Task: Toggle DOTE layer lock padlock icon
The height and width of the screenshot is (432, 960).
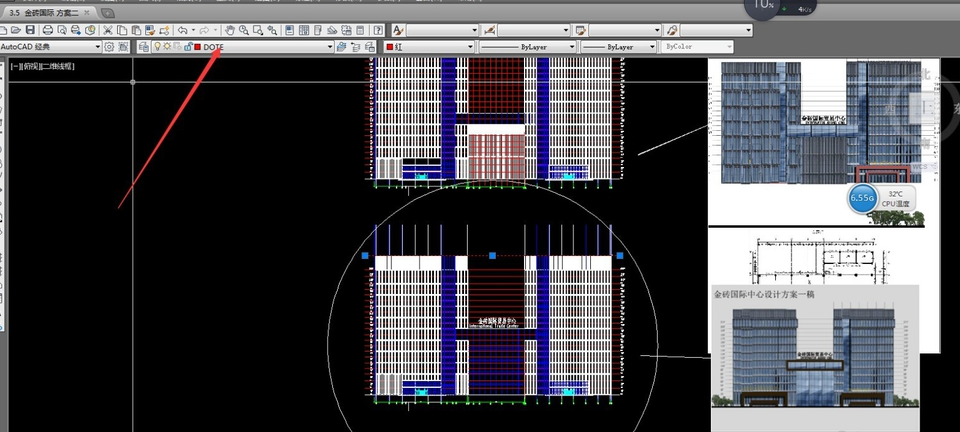Action: pos(187,47)
